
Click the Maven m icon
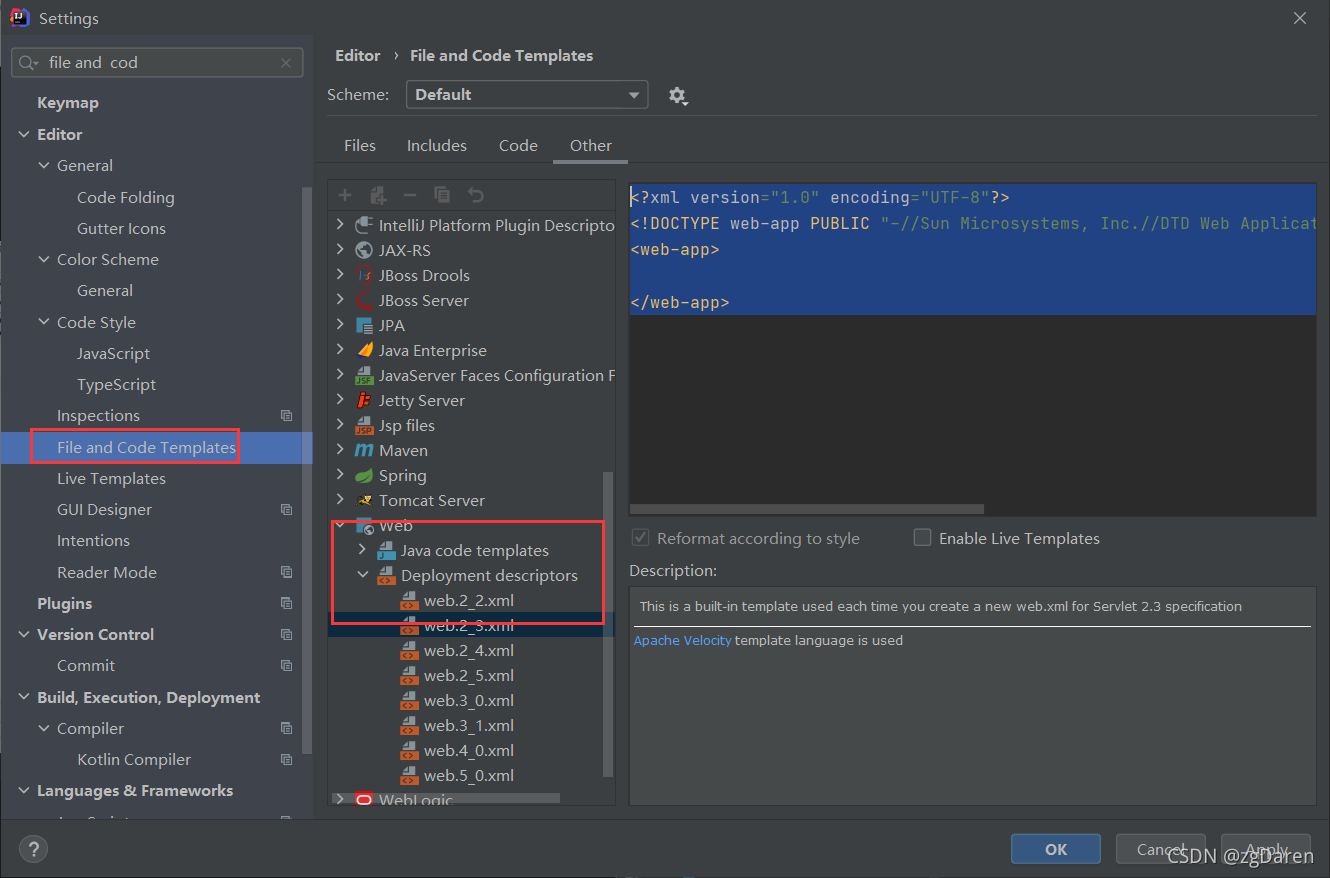pos(364,450)
